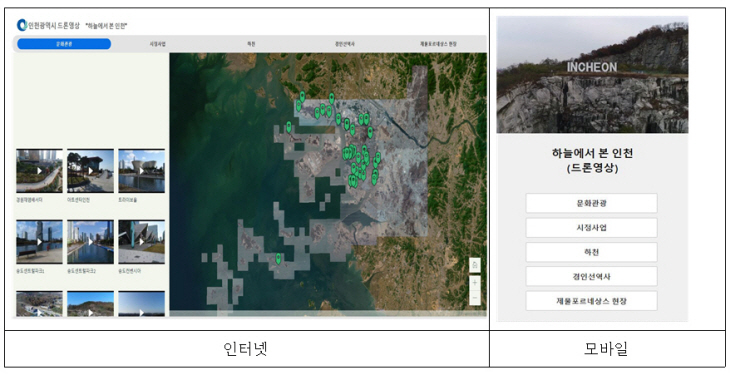730x375 pixels.
Task: Tap the mobile 하천 button
Action: (591, 252)
